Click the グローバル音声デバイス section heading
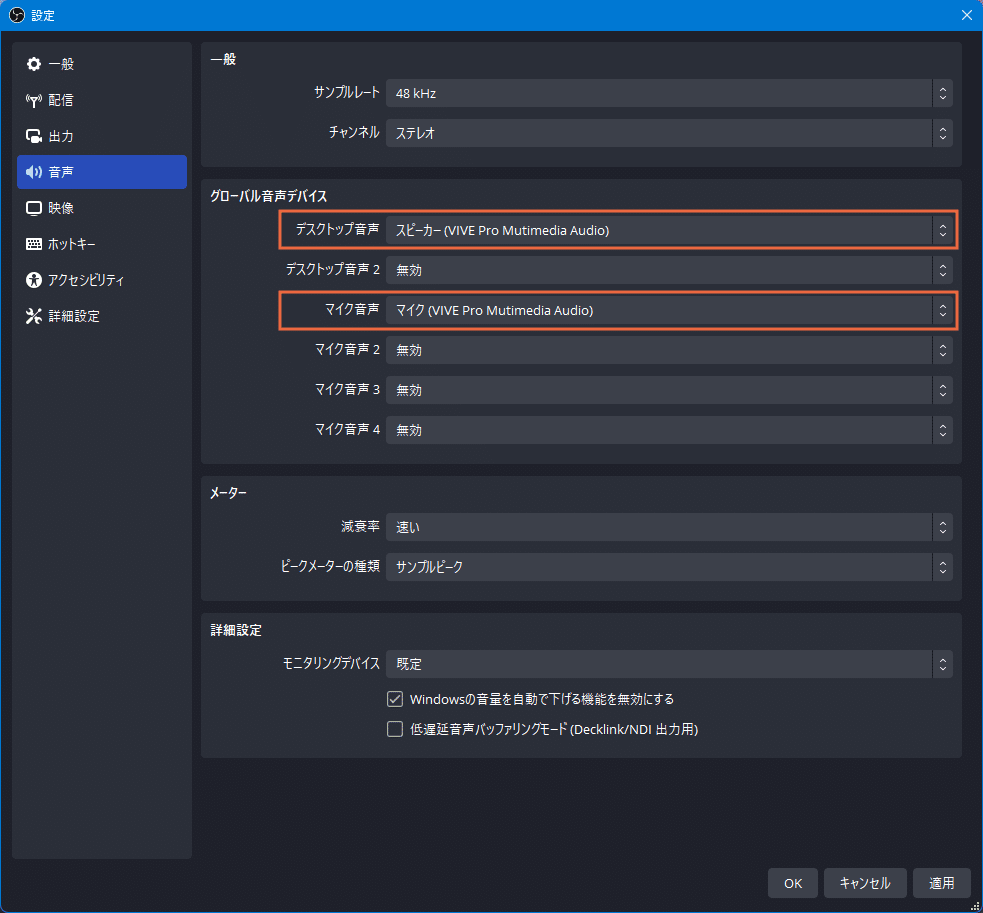Screen dimensions: 983x913 [x=268, y=196]
